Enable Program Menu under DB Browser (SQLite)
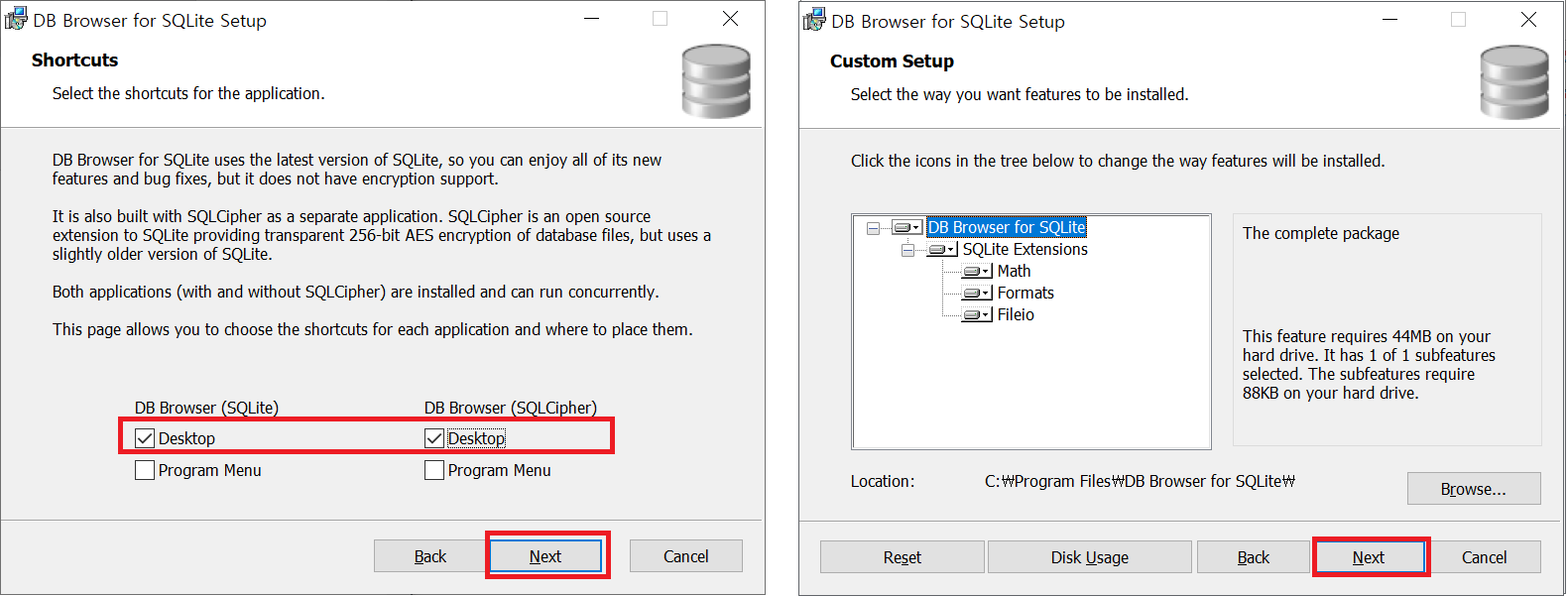This screenshot has width=1568, height=596. click(145, 470)
